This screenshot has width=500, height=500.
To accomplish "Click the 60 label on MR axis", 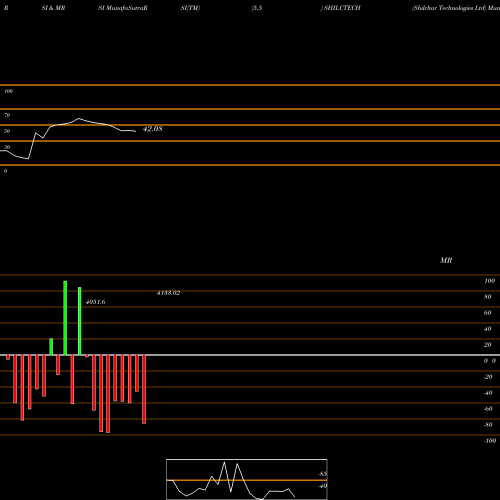I will click(x=488, y=313).
